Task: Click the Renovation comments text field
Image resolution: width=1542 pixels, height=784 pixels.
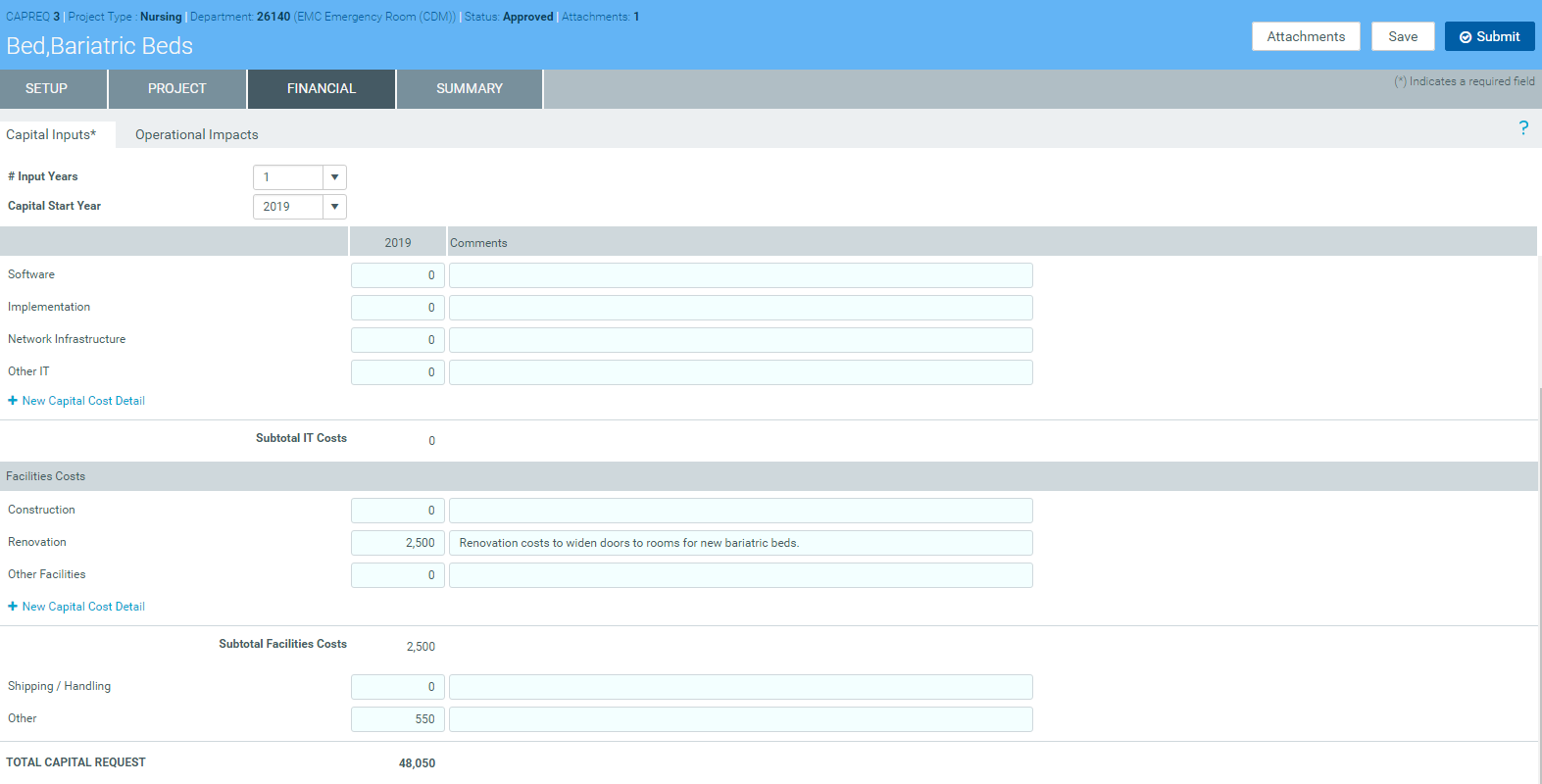Action: pyautogui.click(x=740, y=543)
